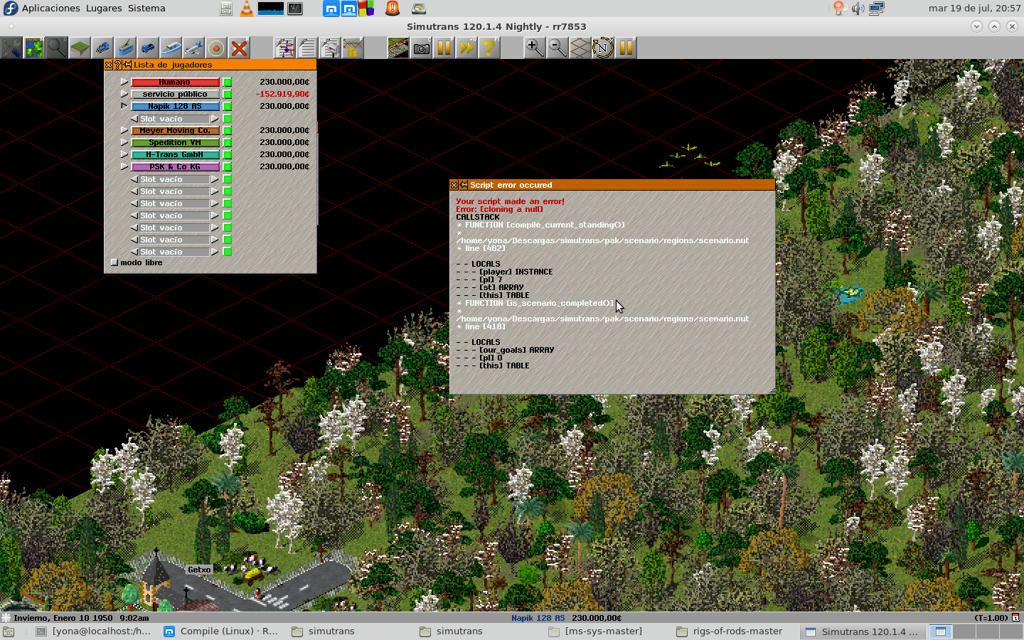Toggle fast forward mode
Viewport: 1024px width, 640px height.
pyautogui.click(x=466, y=48)
